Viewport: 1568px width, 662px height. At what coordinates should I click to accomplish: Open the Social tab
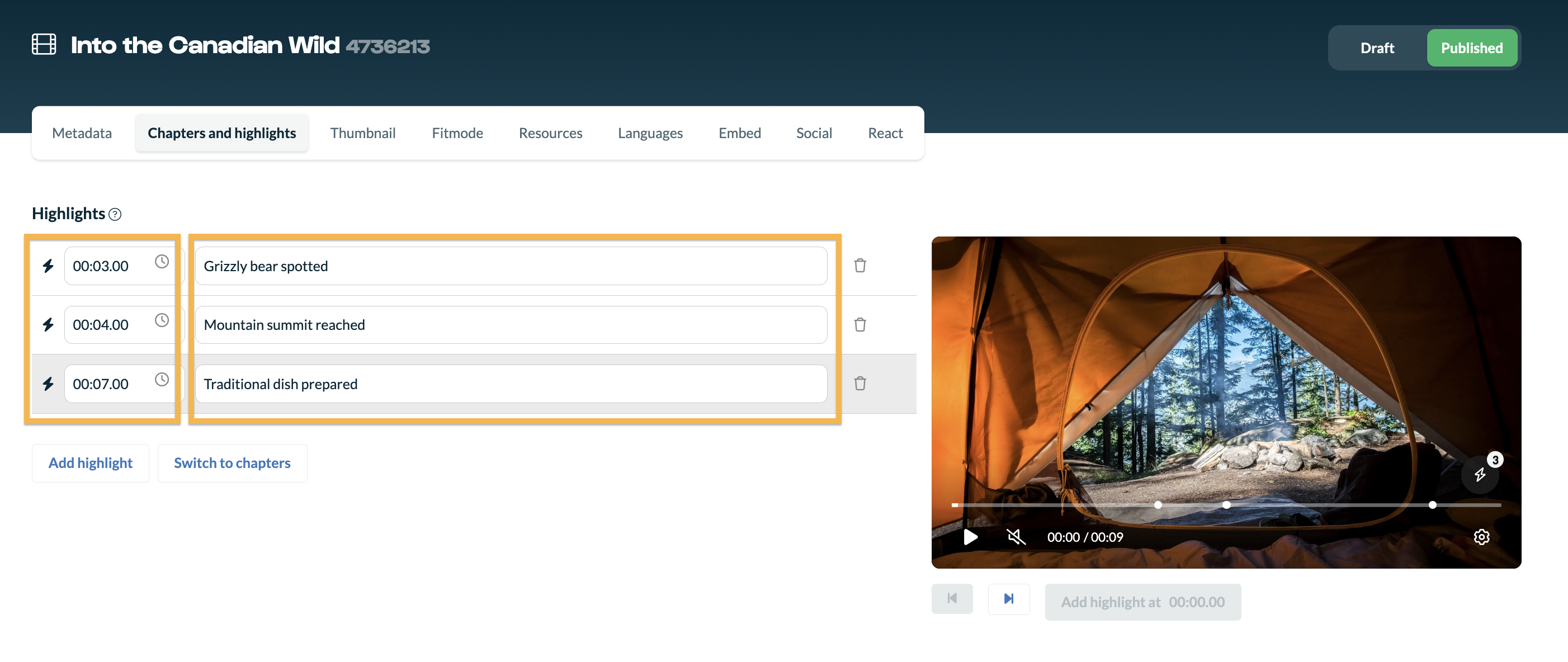[x=814, y=133]
